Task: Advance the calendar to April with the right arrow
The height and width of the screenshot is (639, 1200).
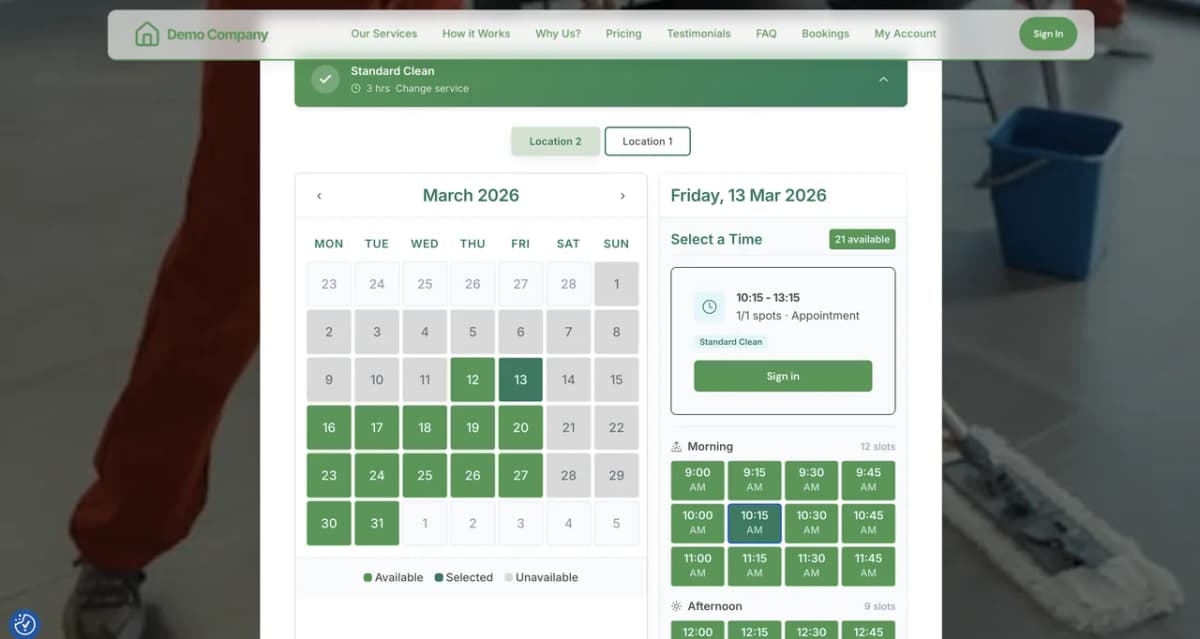Action: [x=622, y=196]
